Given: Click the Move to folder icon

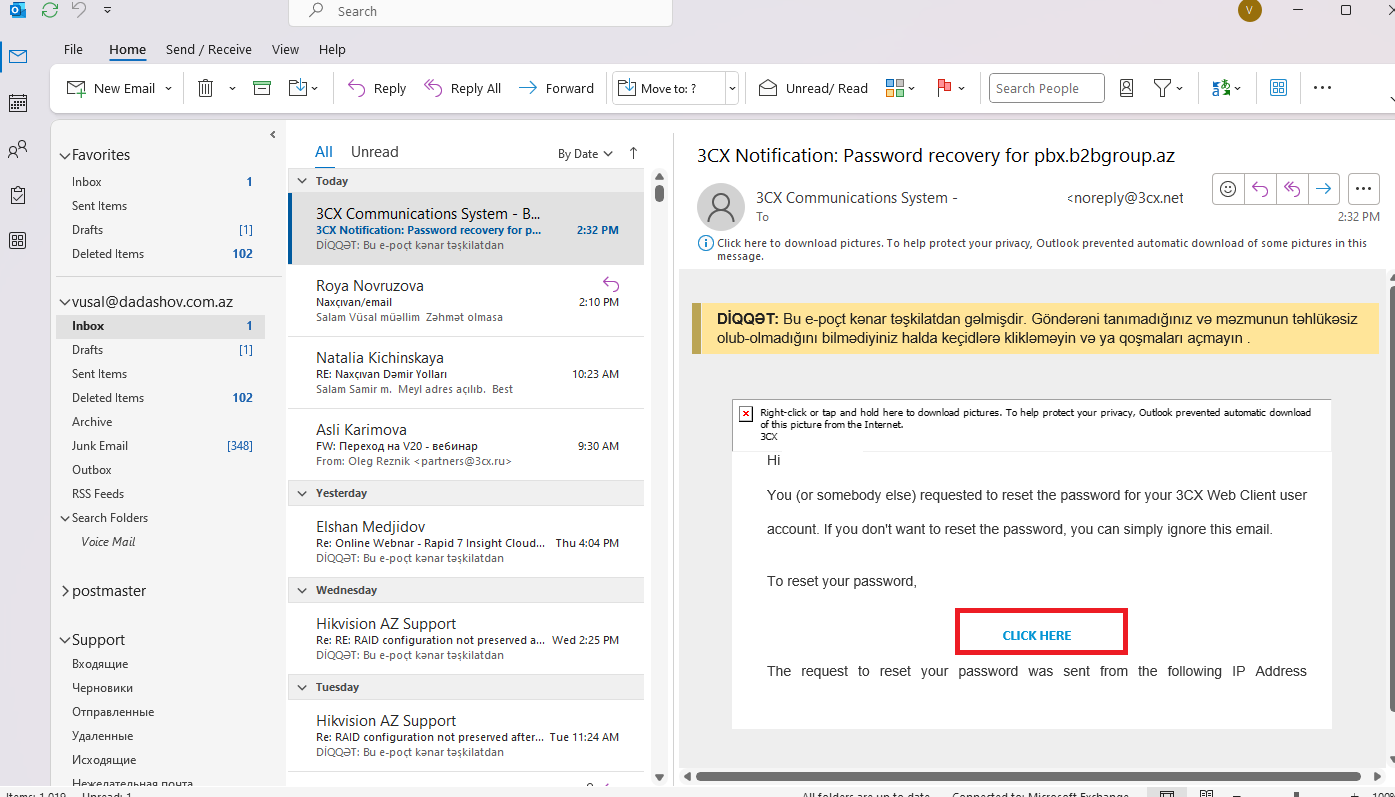Looking at the screenshot, I should click(x=298, y=88).
